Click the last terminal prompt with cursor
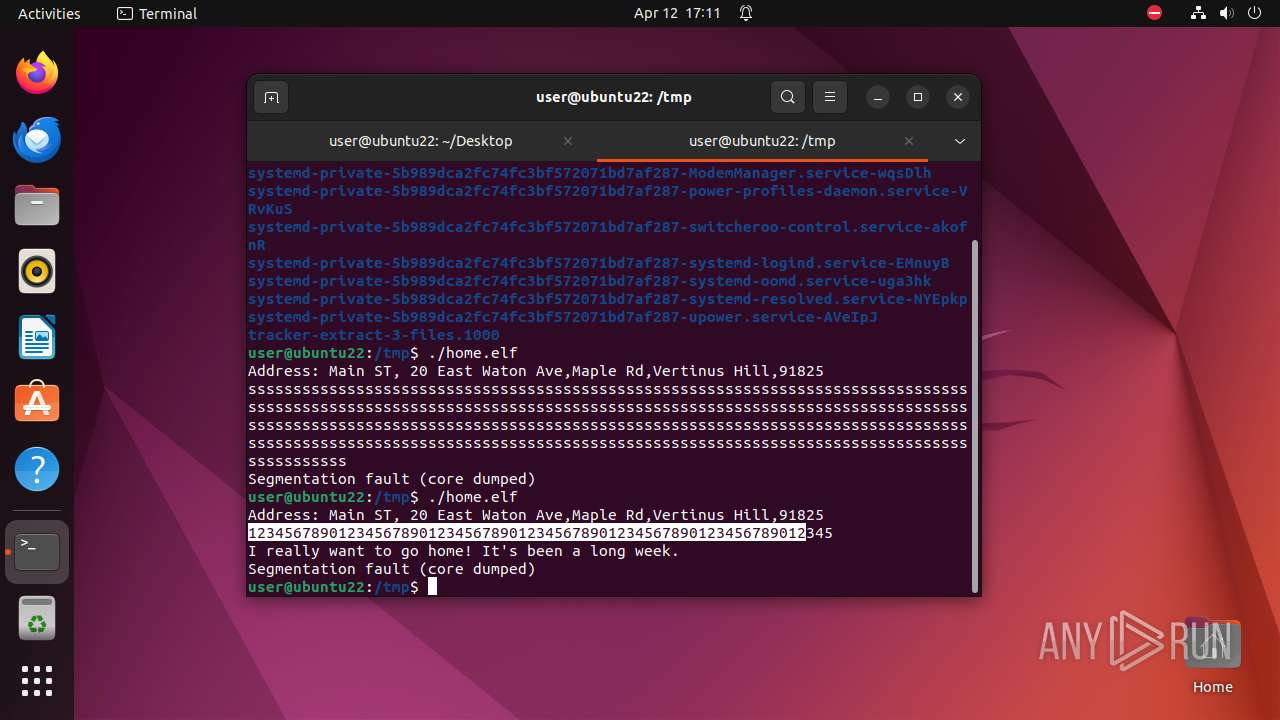 pos(343,587)
